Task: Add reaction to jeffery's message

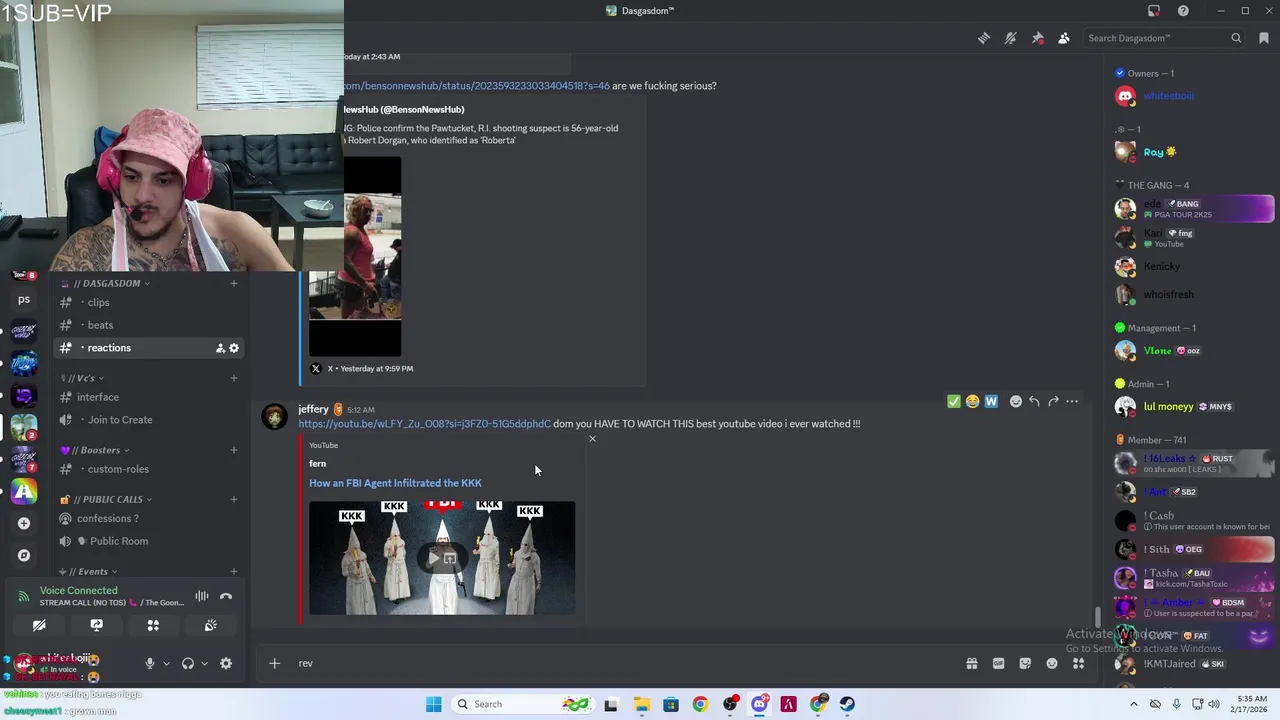Action: [1016, 402]
